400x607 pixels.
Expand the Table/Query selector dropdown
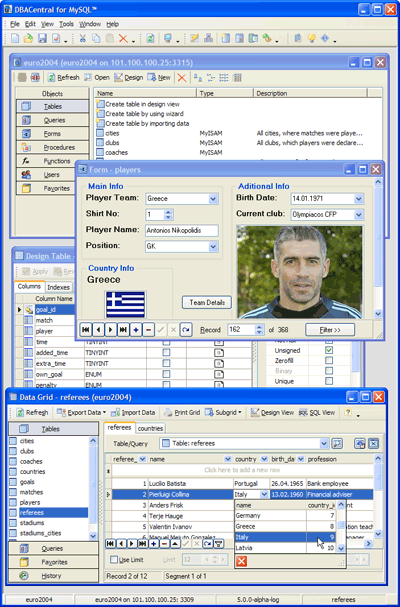324,444
